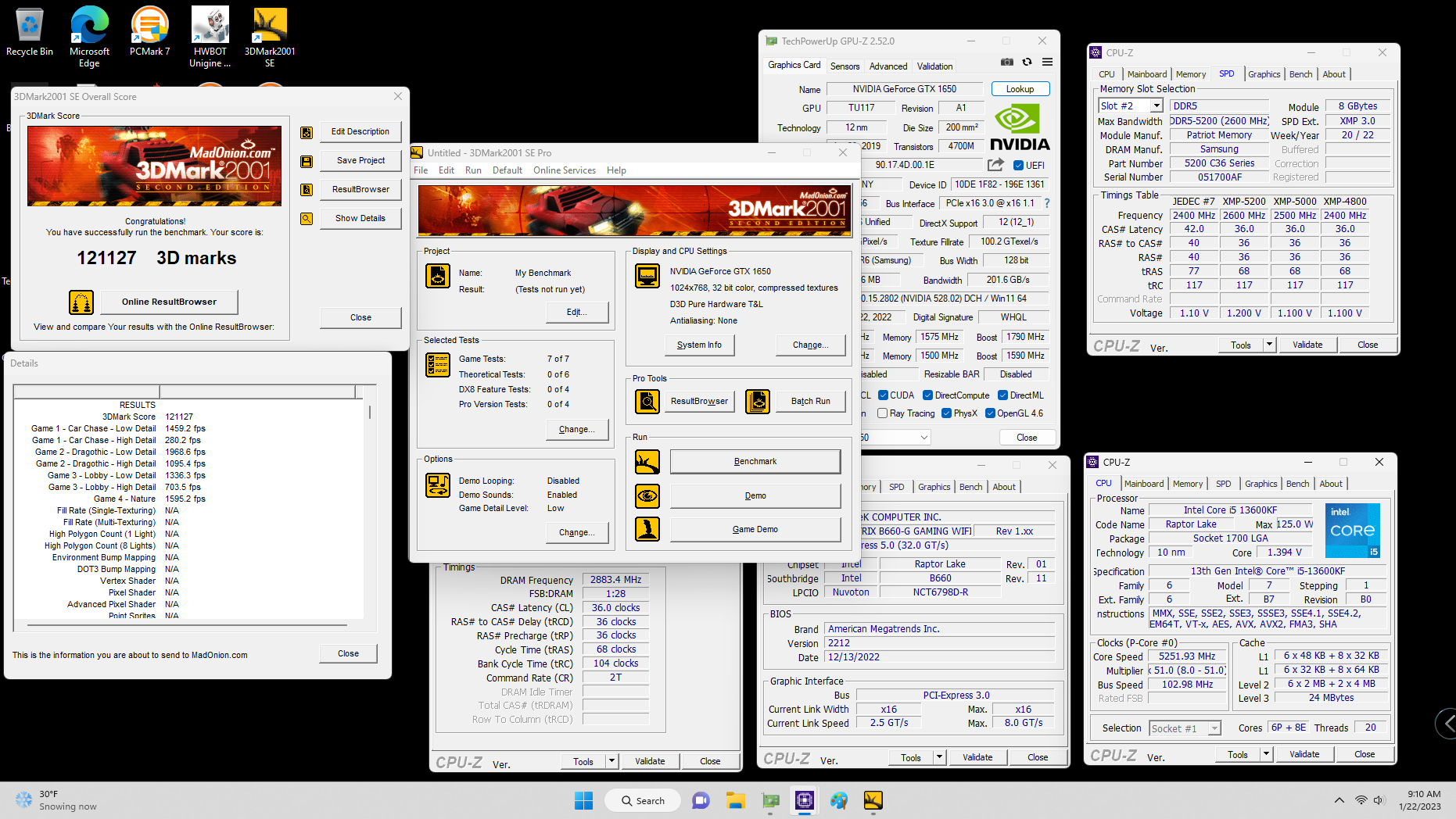Switch to the Validation tab in GPU-Z
The width and height of the screenshot is (1456, 819).
click(934, 66)
